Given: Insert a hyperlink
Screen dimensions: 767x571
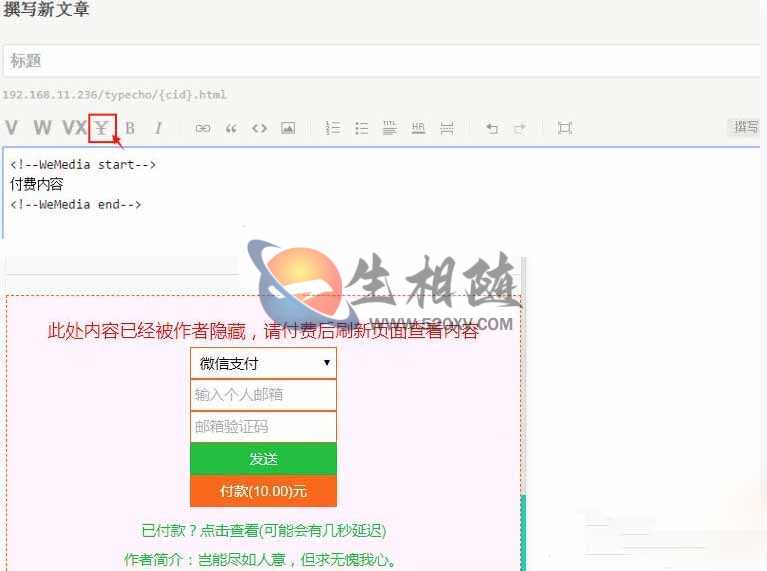Looking at the screenshot, I should click(203, 128).
